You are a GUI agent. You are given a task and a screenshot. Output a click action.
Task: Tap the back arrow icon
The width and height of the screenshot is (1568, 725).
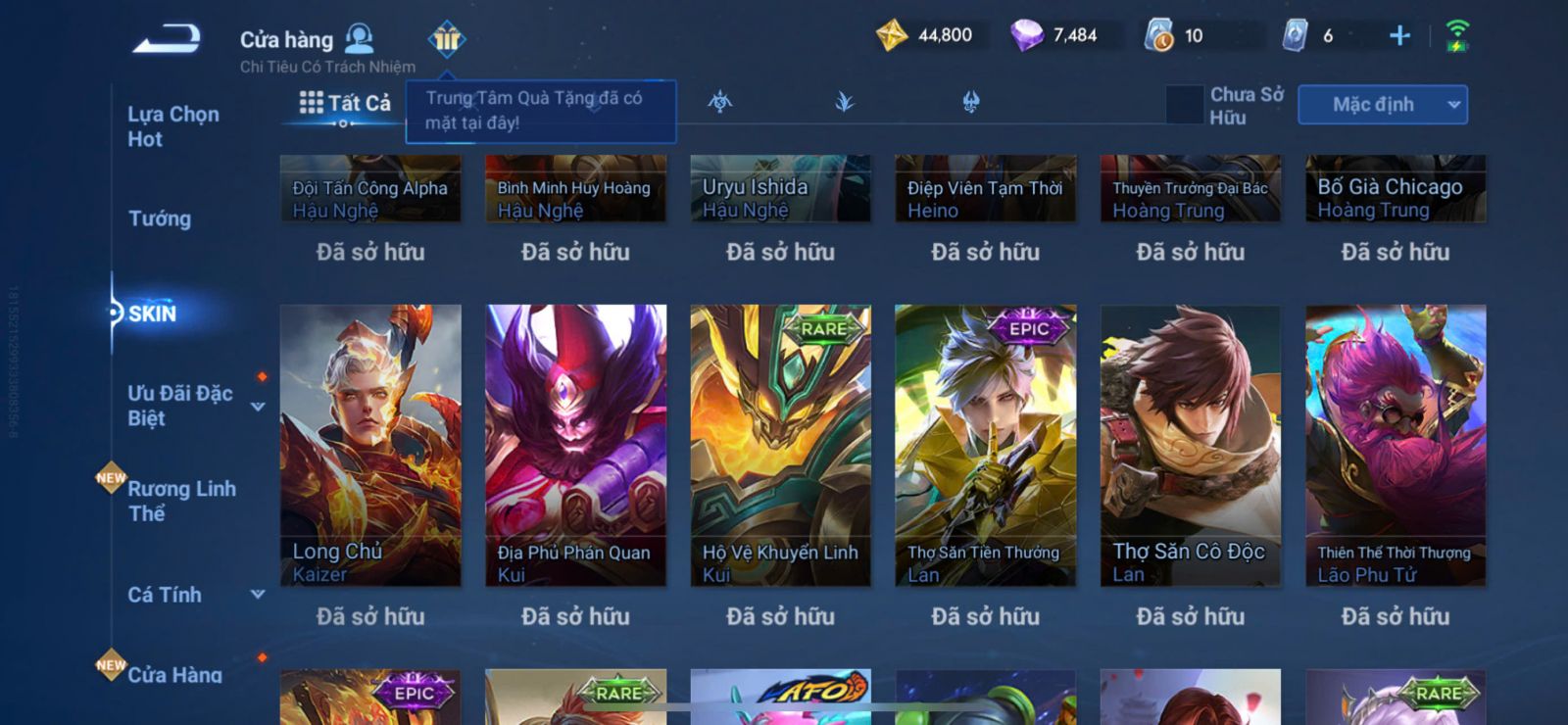click(x=167, y=39)
